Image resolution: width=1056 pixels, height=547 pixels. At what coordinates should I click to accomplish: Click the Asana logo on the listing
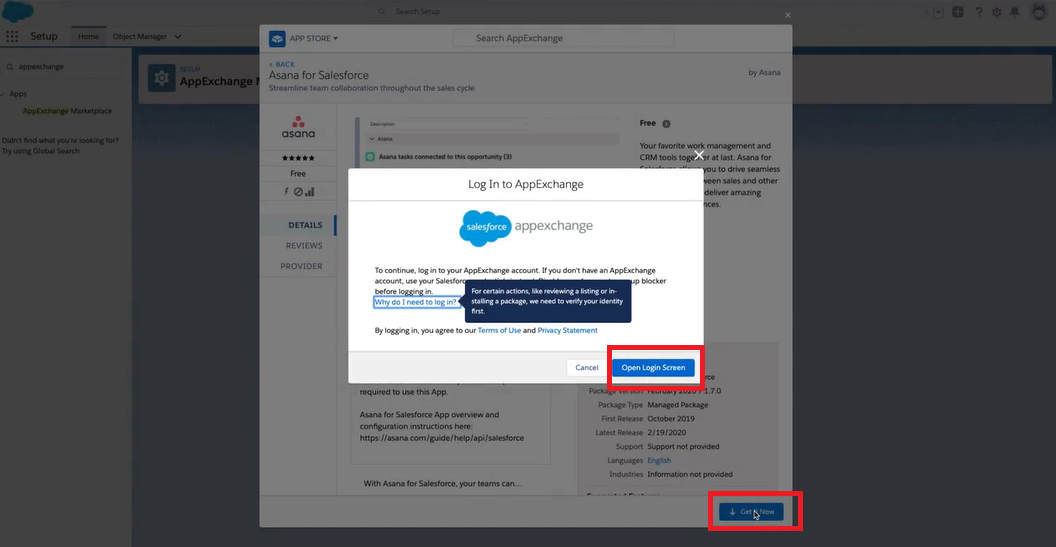(x=298, y=127)
